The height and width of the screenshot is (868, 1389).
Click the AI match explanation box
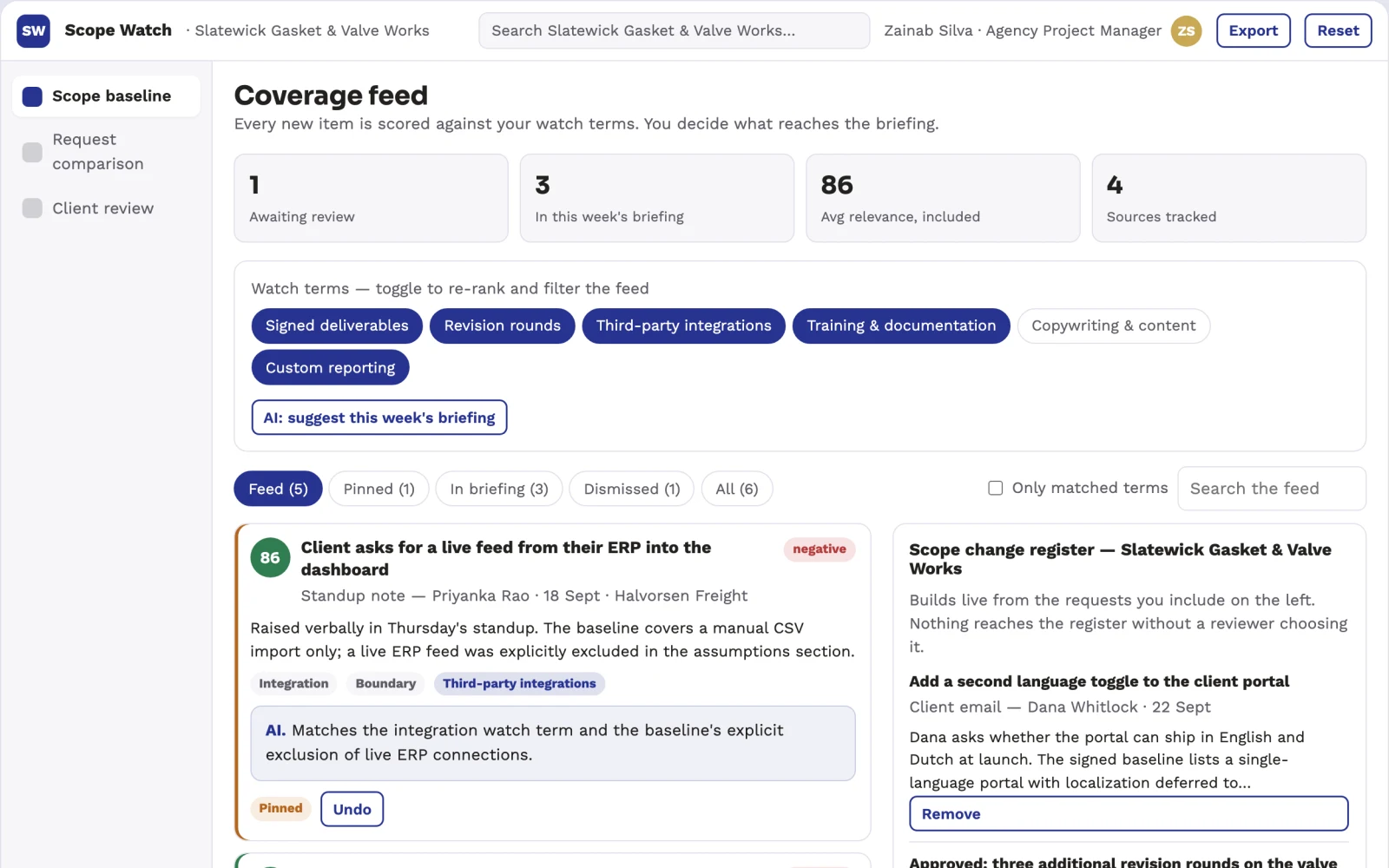coord(553,743)
